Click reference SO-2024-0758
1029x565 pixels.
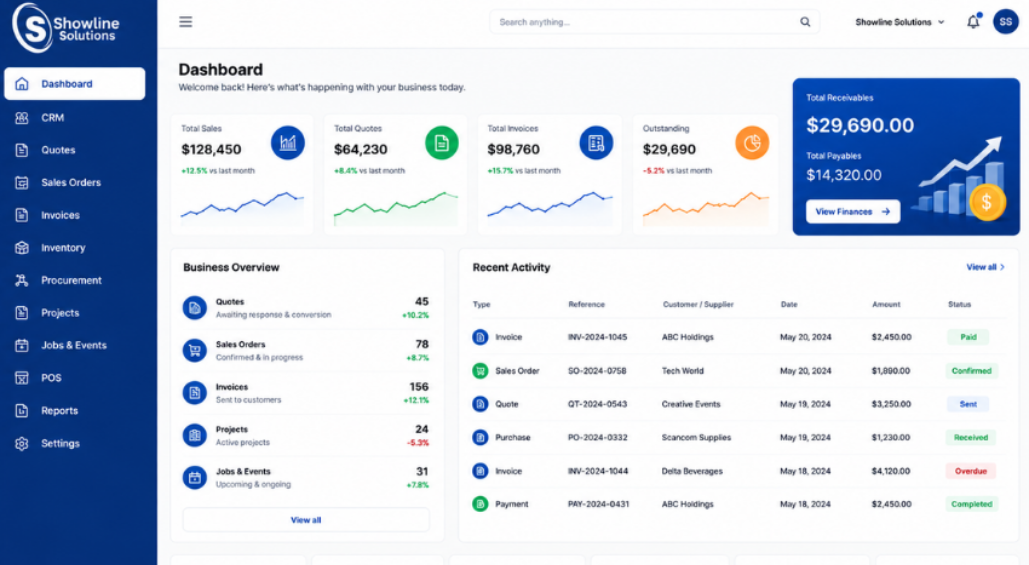click(x=597, y=371)
